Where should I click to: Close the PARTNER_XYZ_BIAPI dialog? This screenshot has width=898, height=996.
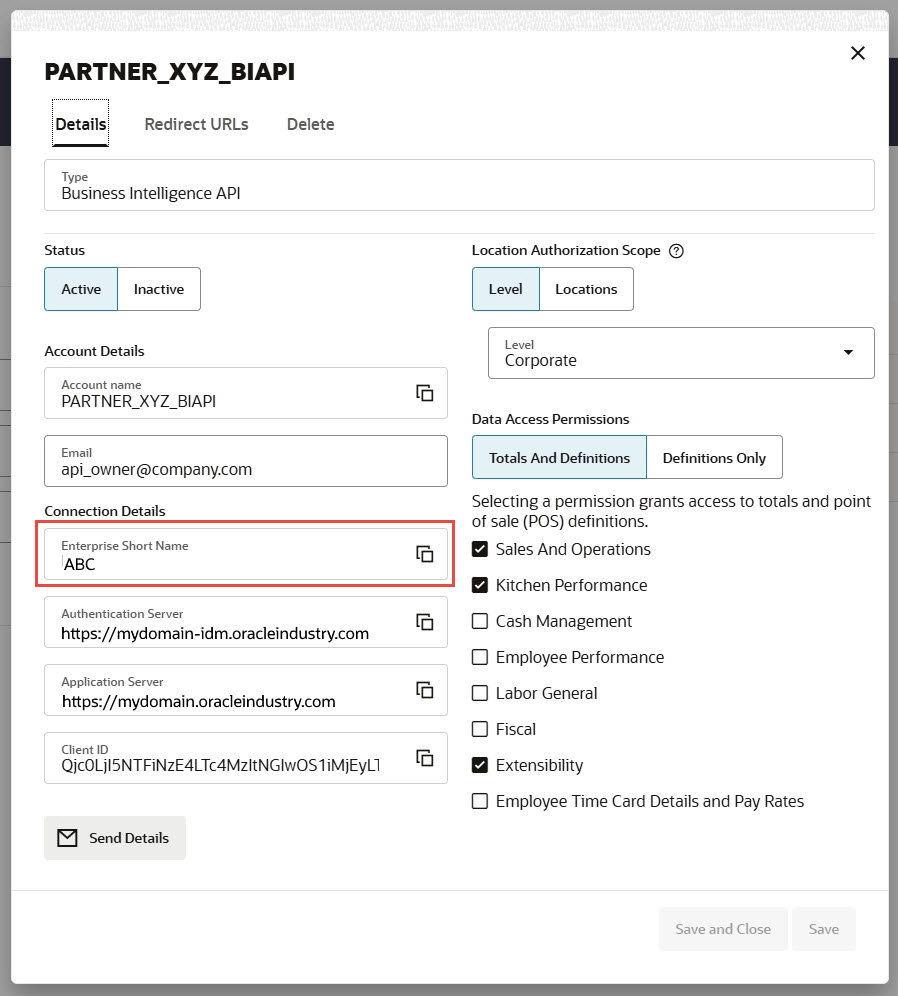(x=857, y=54)
